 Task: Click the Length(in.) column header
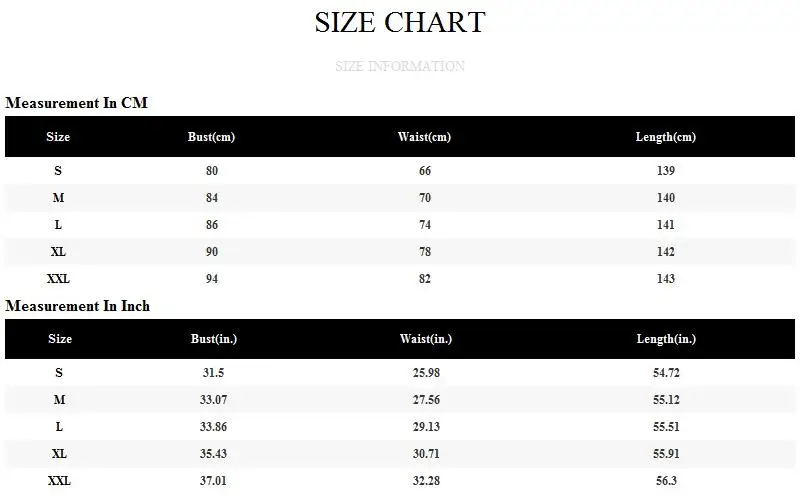click(x=666, y=339)
